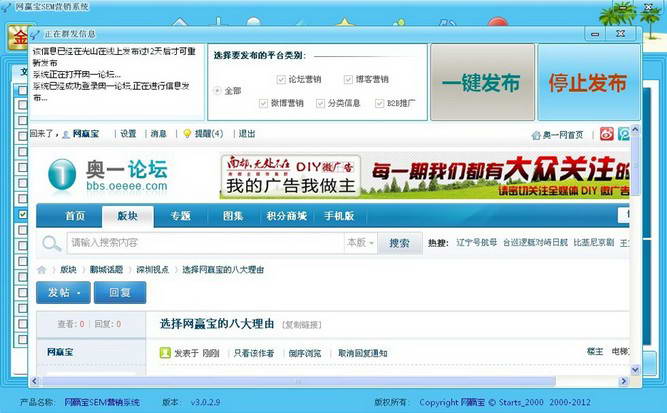Click the 网赢宝SEM营销系统 product name link

102,402
